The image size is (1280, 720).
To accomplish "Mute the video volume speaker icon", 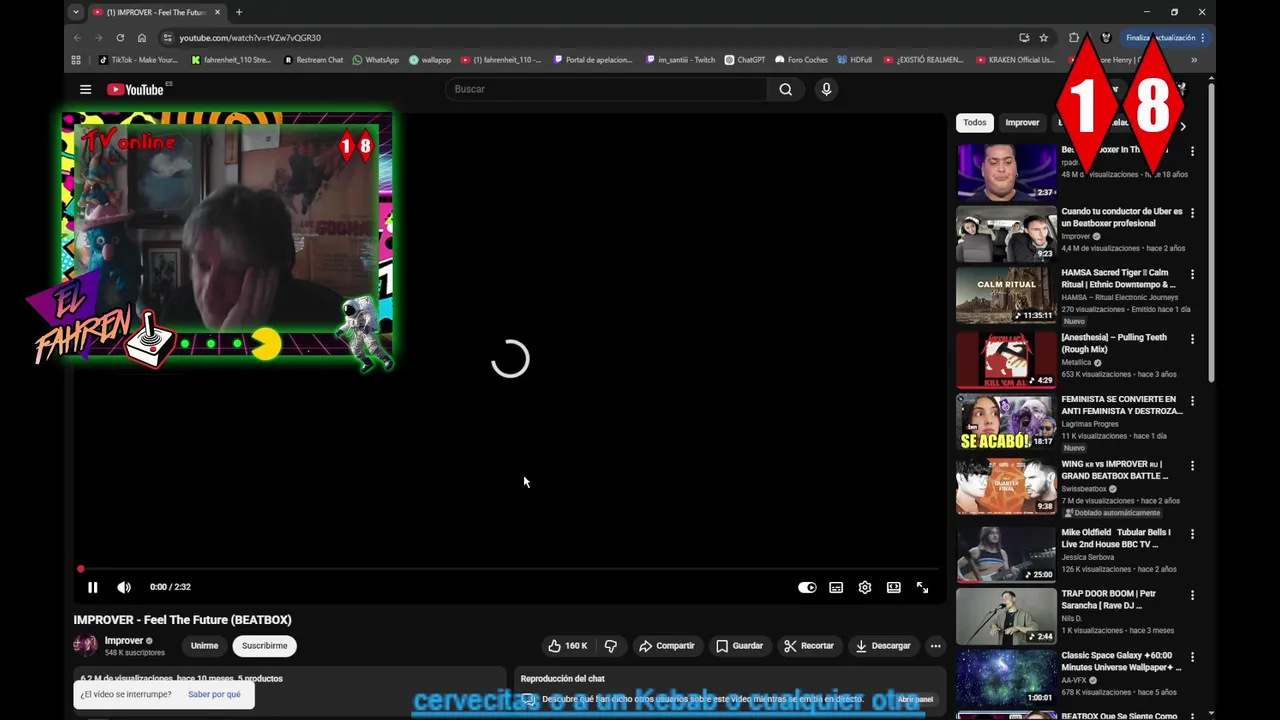I will pos(124,587).
